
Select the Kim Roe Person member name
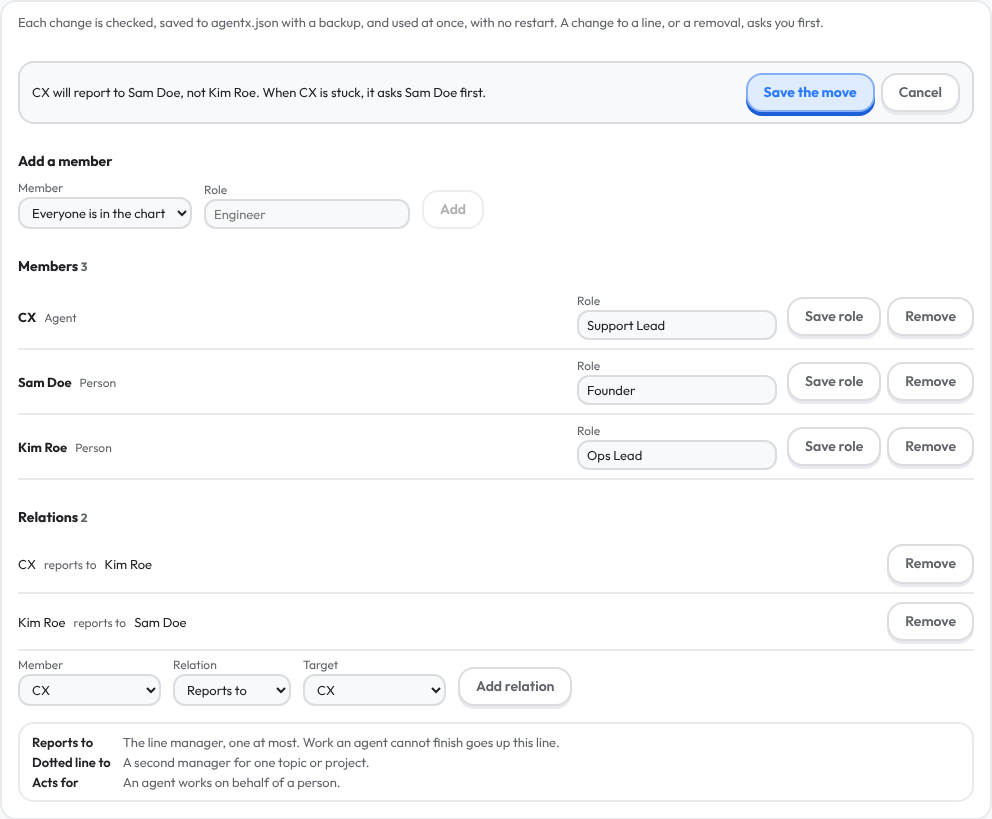(42, 448)
